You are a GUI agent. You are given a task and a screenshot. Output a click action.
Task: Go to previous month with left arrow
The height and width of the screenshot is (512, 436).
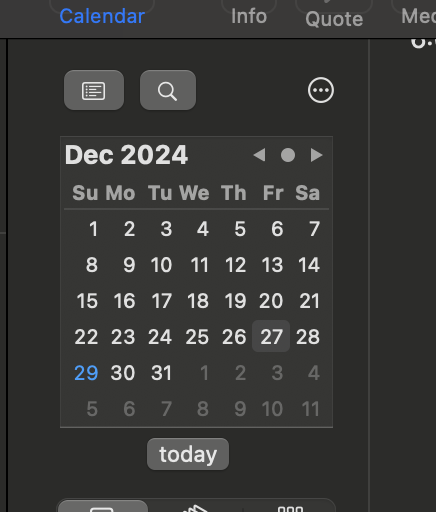(259, 155)
